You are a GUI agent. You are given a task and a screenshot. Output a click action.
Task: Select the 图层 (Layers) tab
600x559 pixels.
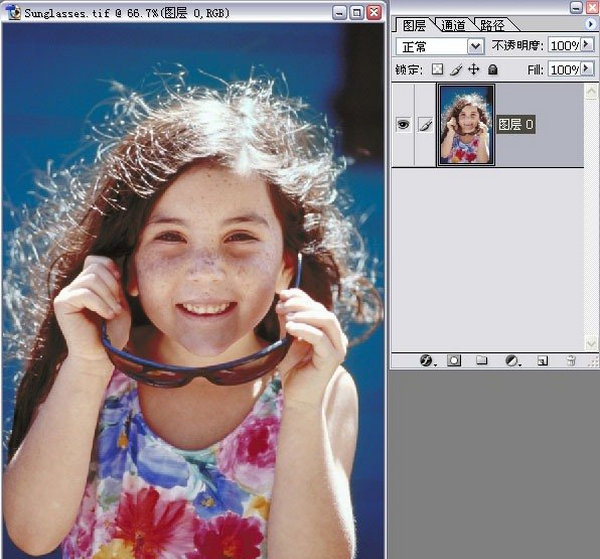414,25
